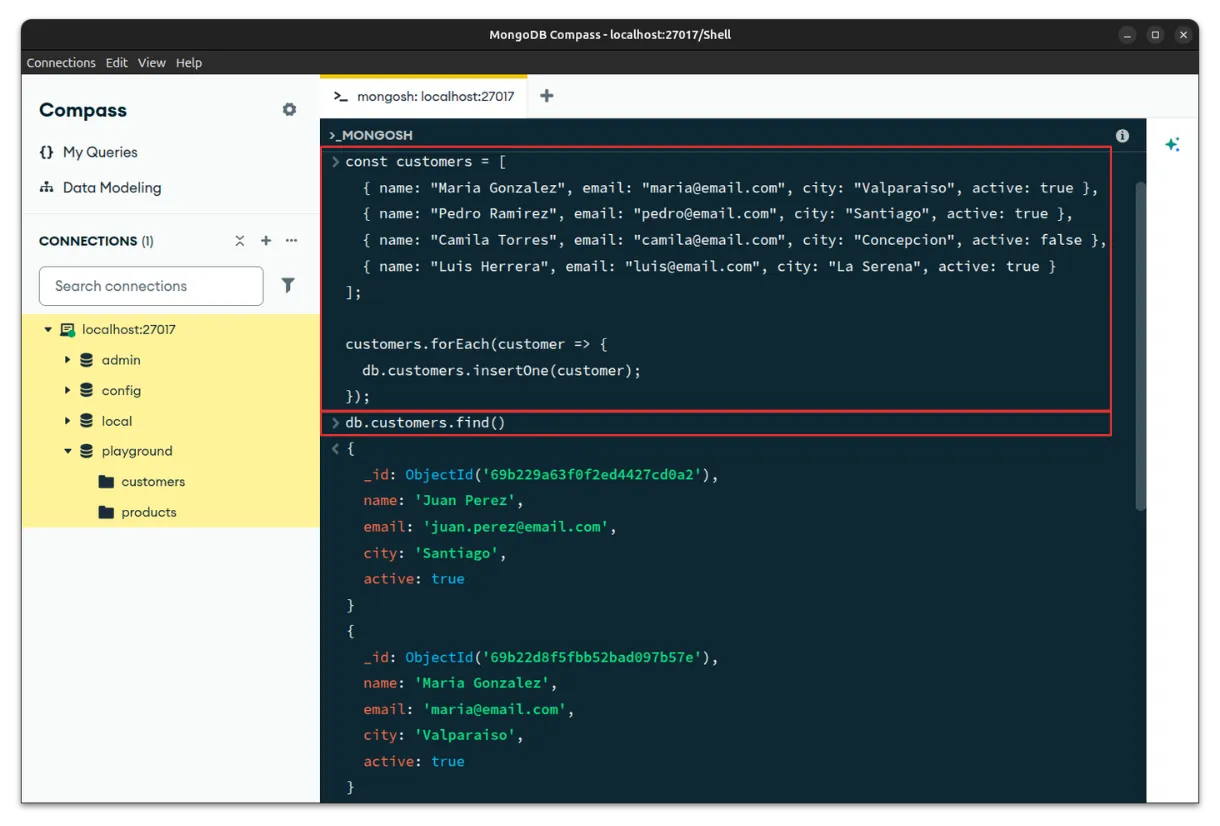Open Compass settings gear icon
Viewport: 1220px width, 826px height.
[289, 110]
